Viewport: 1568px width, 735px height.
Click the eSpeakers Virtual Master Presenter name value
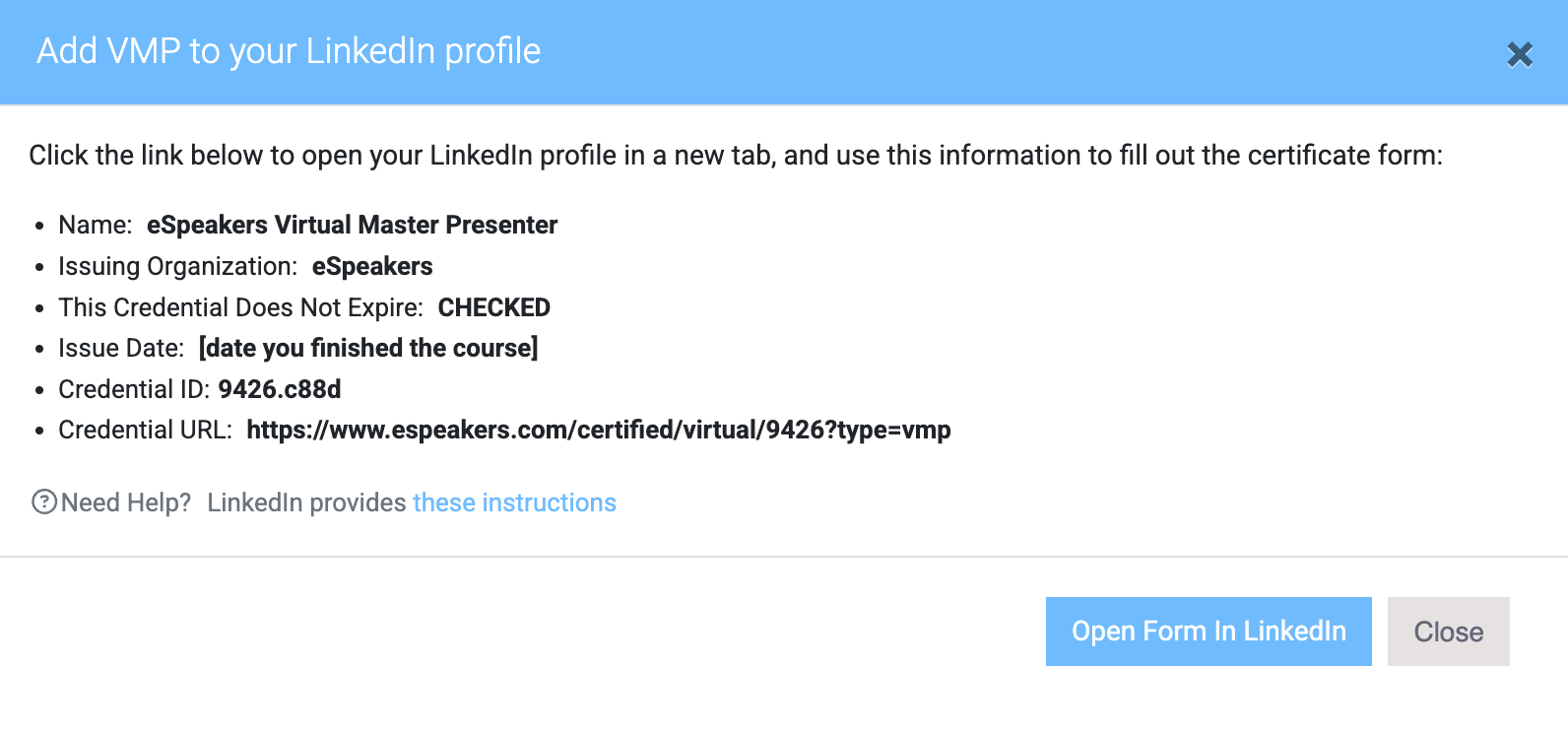pos(352,226)
